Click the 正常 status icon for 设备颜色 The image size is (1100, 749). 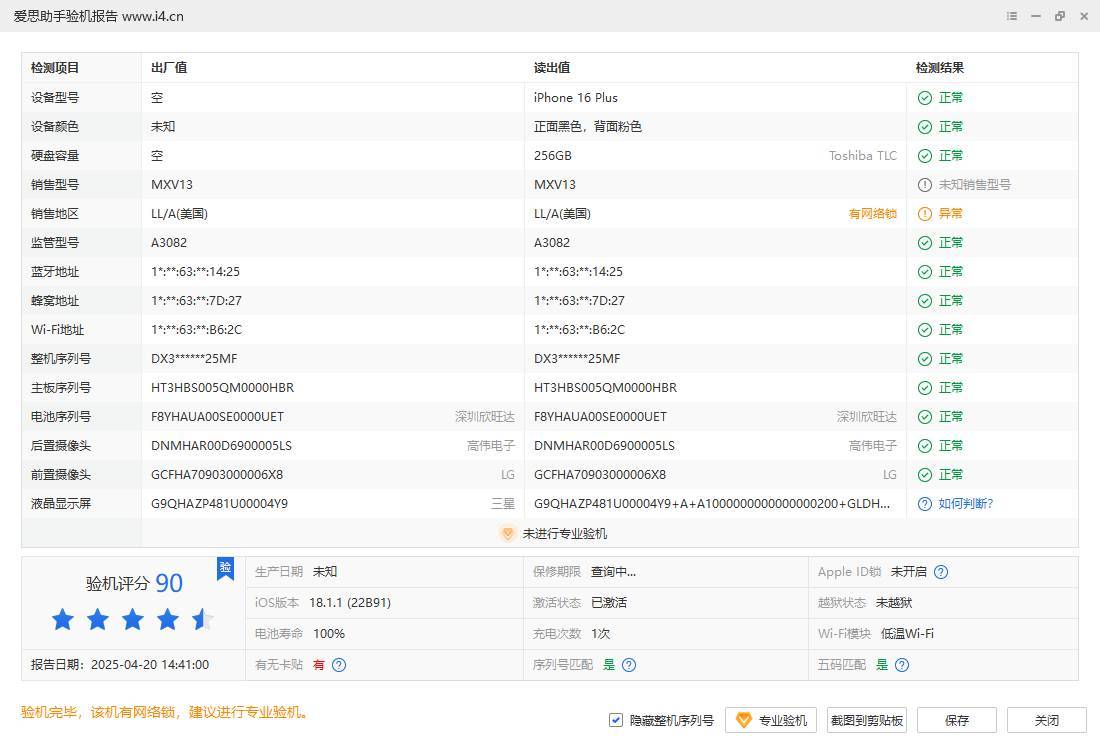coord(925,127)
